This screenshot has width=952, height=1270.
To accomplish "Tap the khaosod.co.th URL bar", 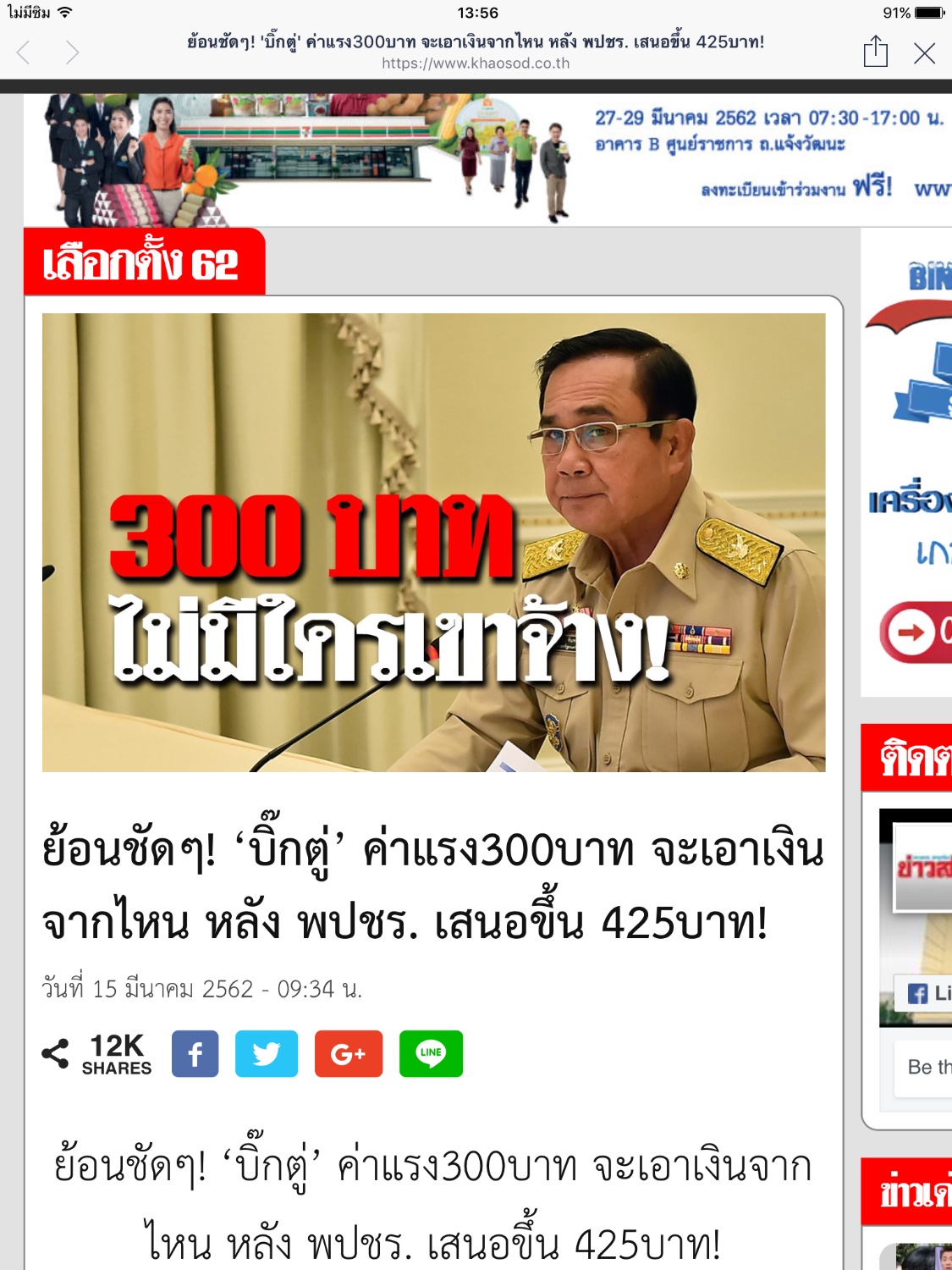I will 476,63.
